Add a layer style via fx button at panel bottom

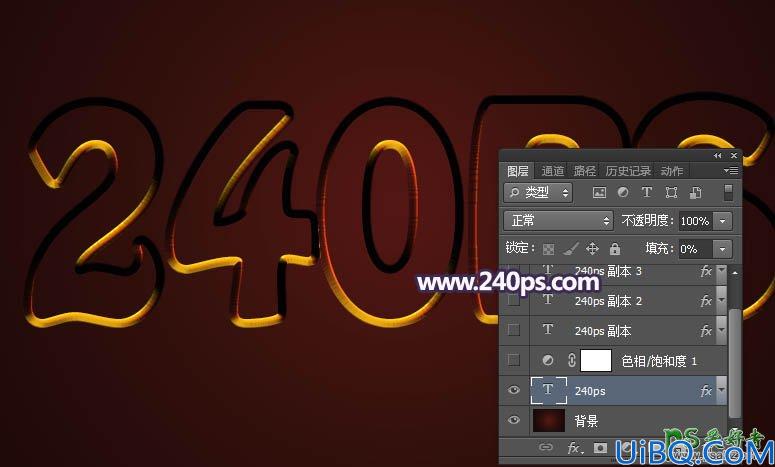(x=573, y=448)
